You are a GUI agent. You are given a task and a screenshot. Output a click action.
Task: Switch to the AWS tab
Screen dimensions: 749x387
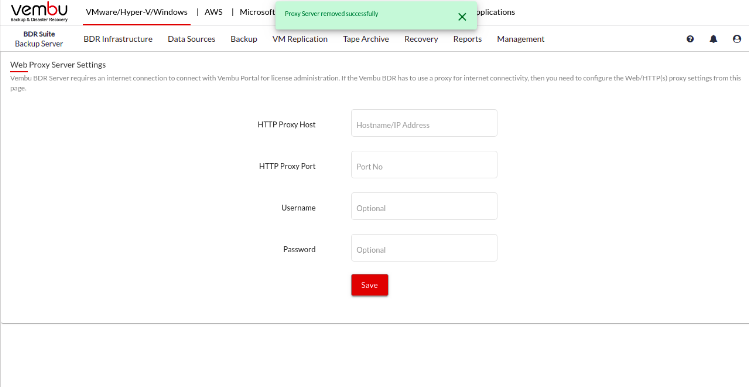(x=213, y=12)
